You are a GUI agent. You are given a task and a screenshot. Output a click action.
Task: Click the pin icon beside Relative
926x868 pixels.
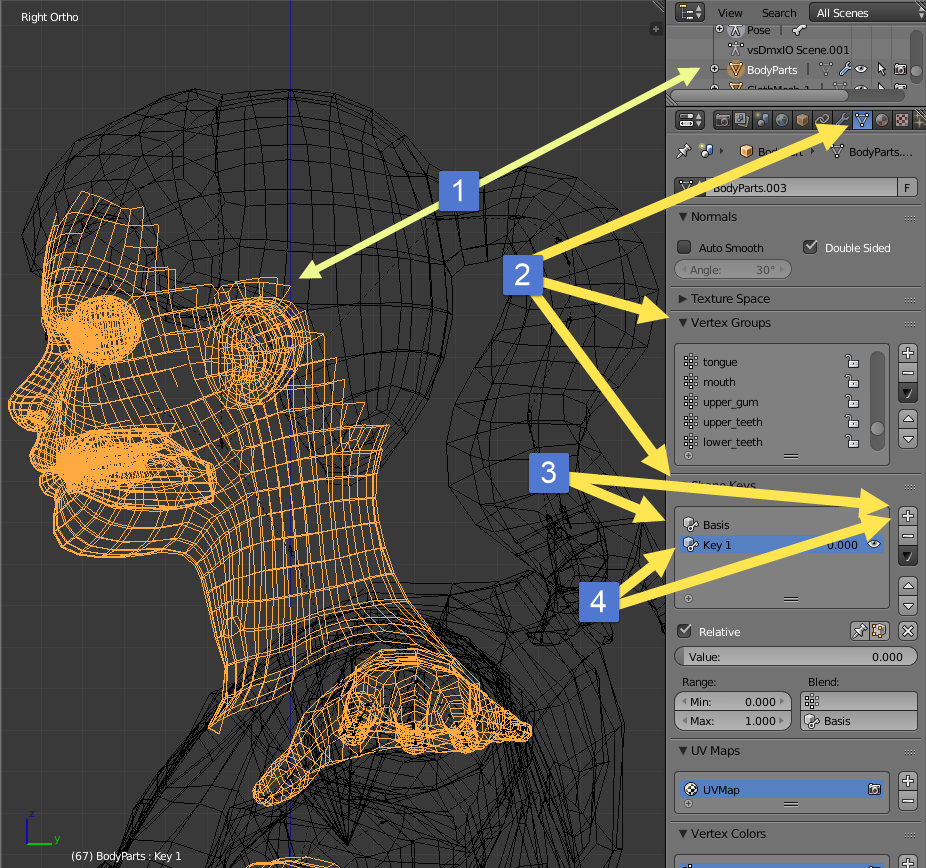858,631
